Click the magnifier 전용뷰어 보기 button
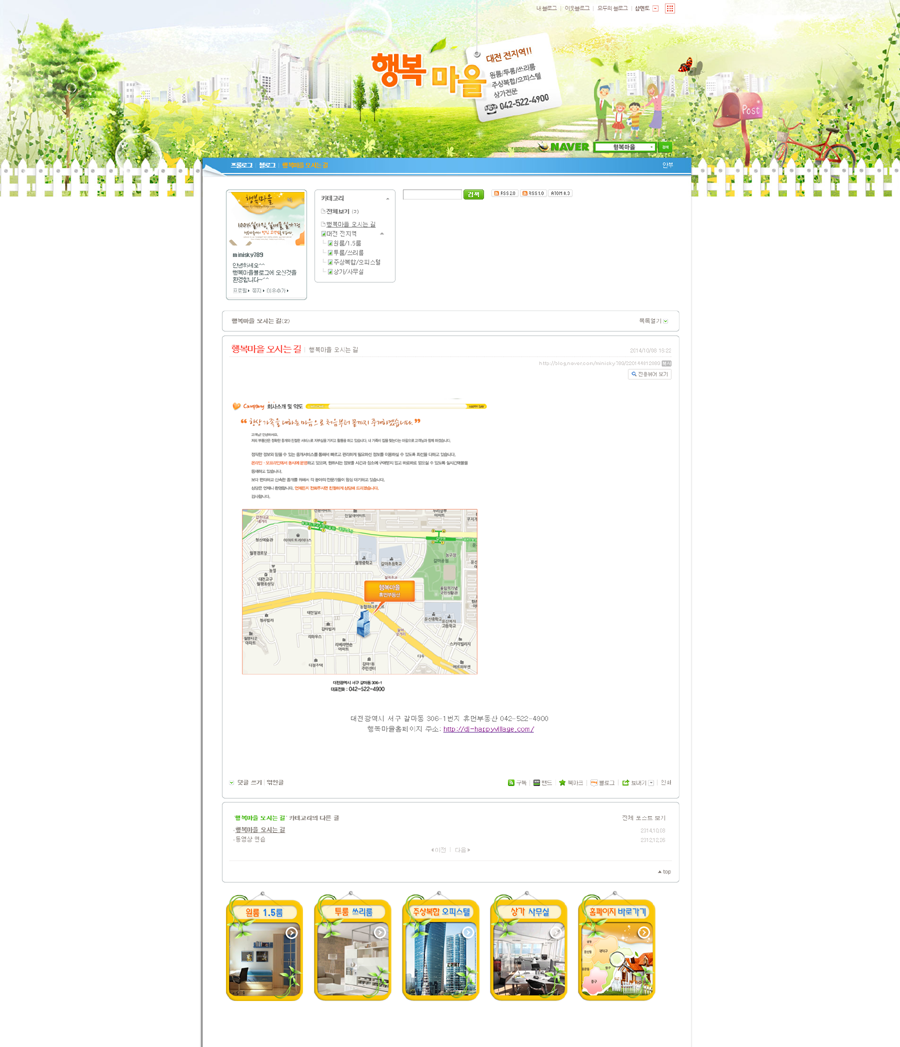Viewport: 900px width, 1047px height. tap(650, 374)
